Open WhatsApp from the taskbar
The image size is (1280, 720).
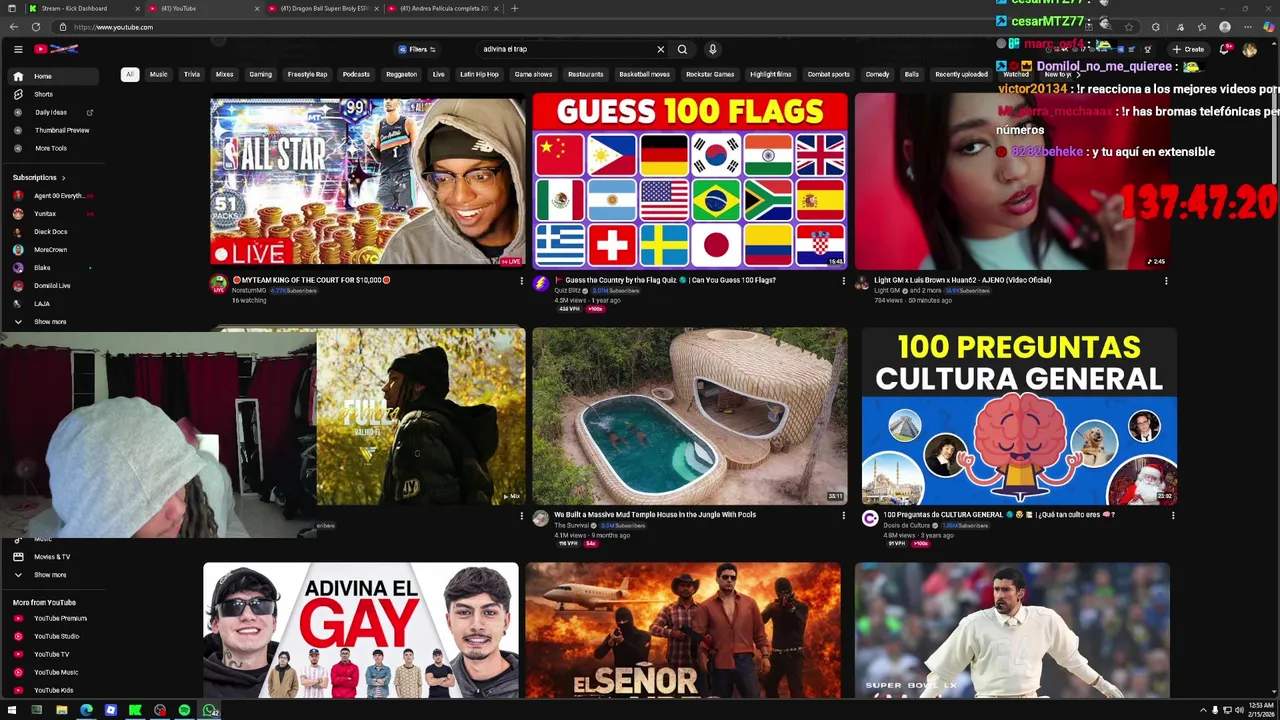(x=209, y=710)
